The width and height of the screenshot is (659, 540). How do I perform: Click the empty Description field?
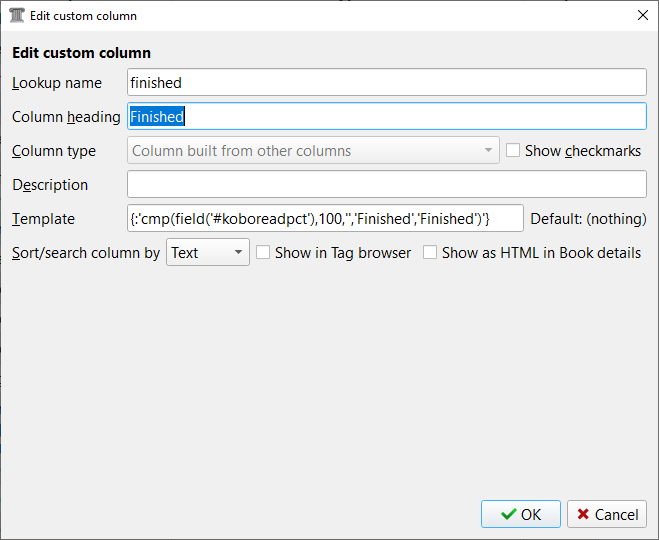[x=387, y=185]
